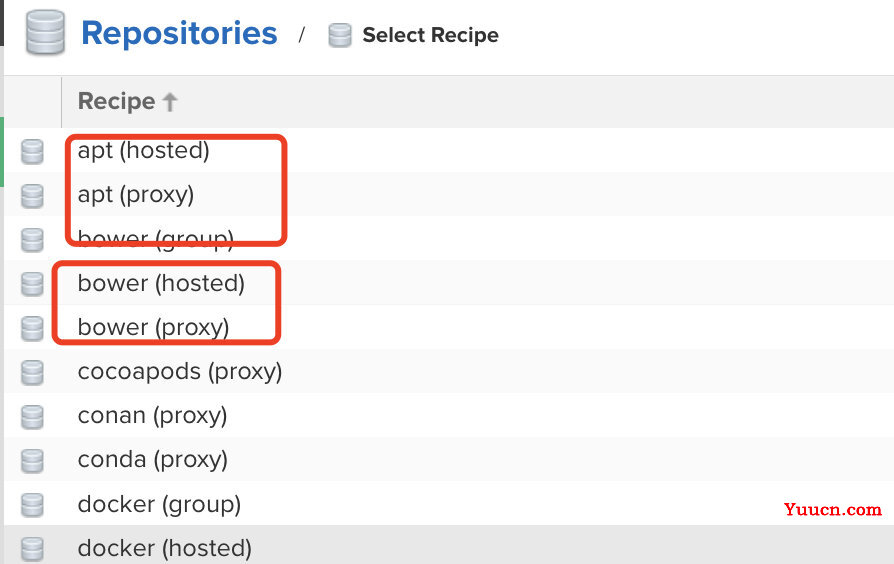Click the database icon beside apt (hosted)
The image size is (894, 564).
32,152
